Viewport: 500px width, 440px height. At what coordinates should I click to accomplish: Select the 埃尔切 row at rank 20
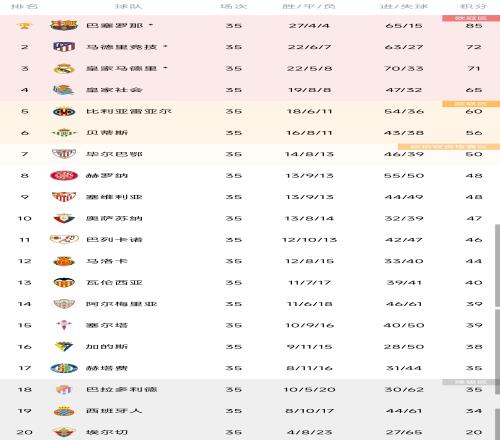(250, 432)
